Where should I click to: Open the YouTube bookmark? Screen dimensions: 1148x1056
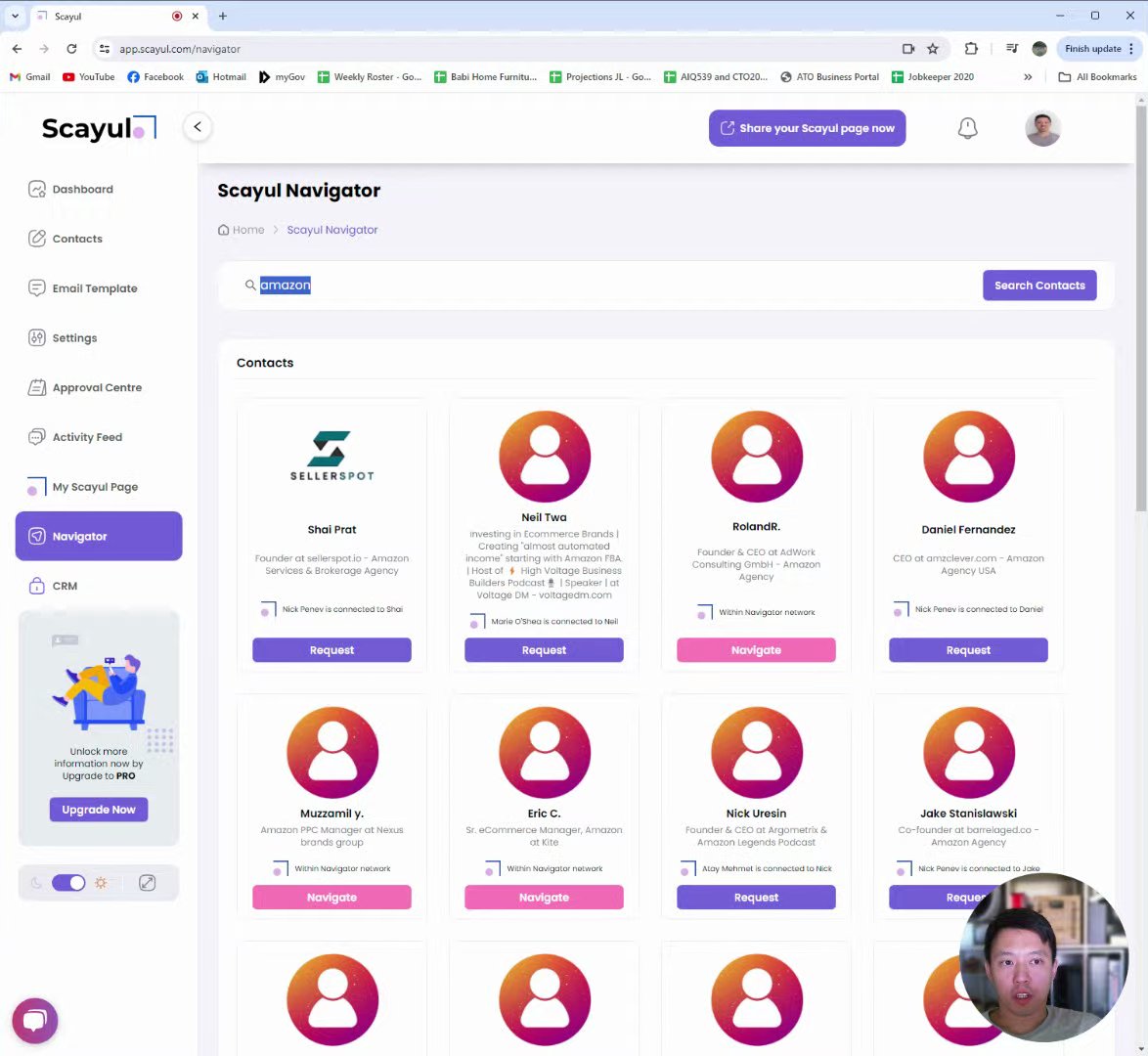(x=89, y=77)
